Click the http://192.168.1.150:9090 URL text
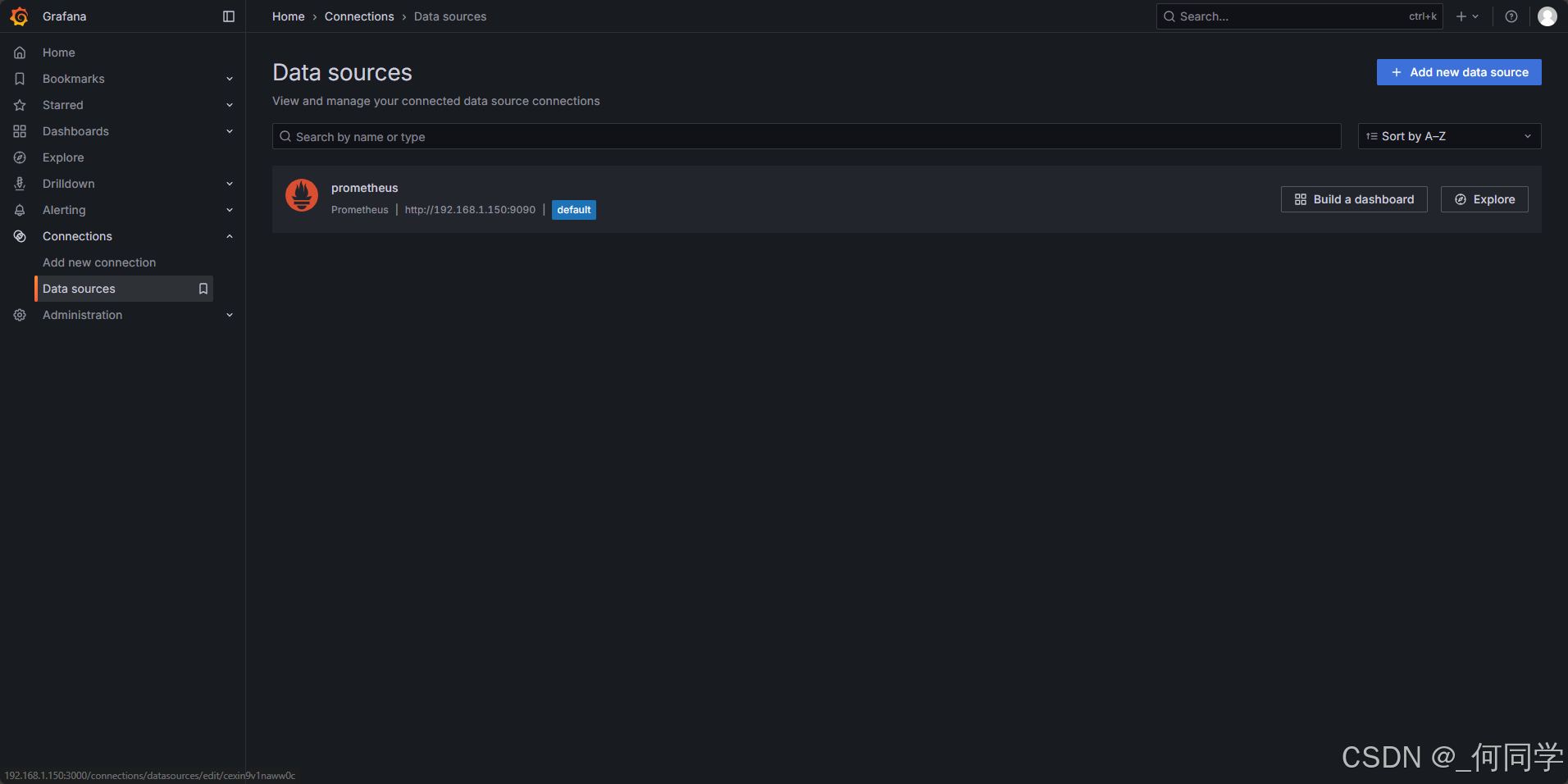 (470, 210)
